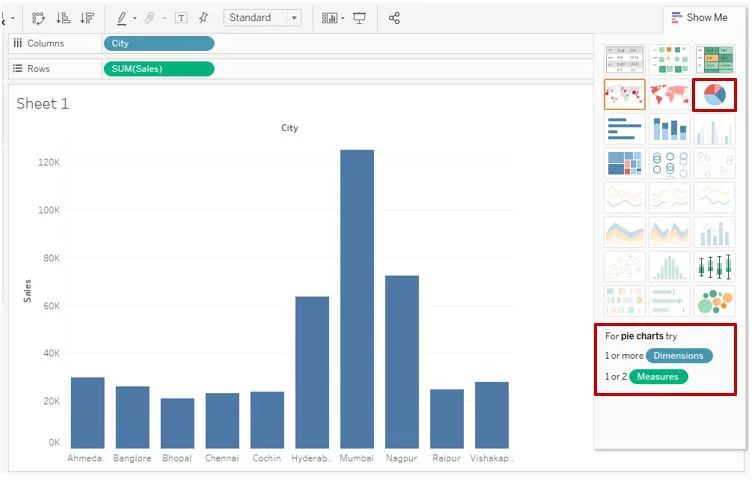Select the filled map chart type

tap(669, 95)
